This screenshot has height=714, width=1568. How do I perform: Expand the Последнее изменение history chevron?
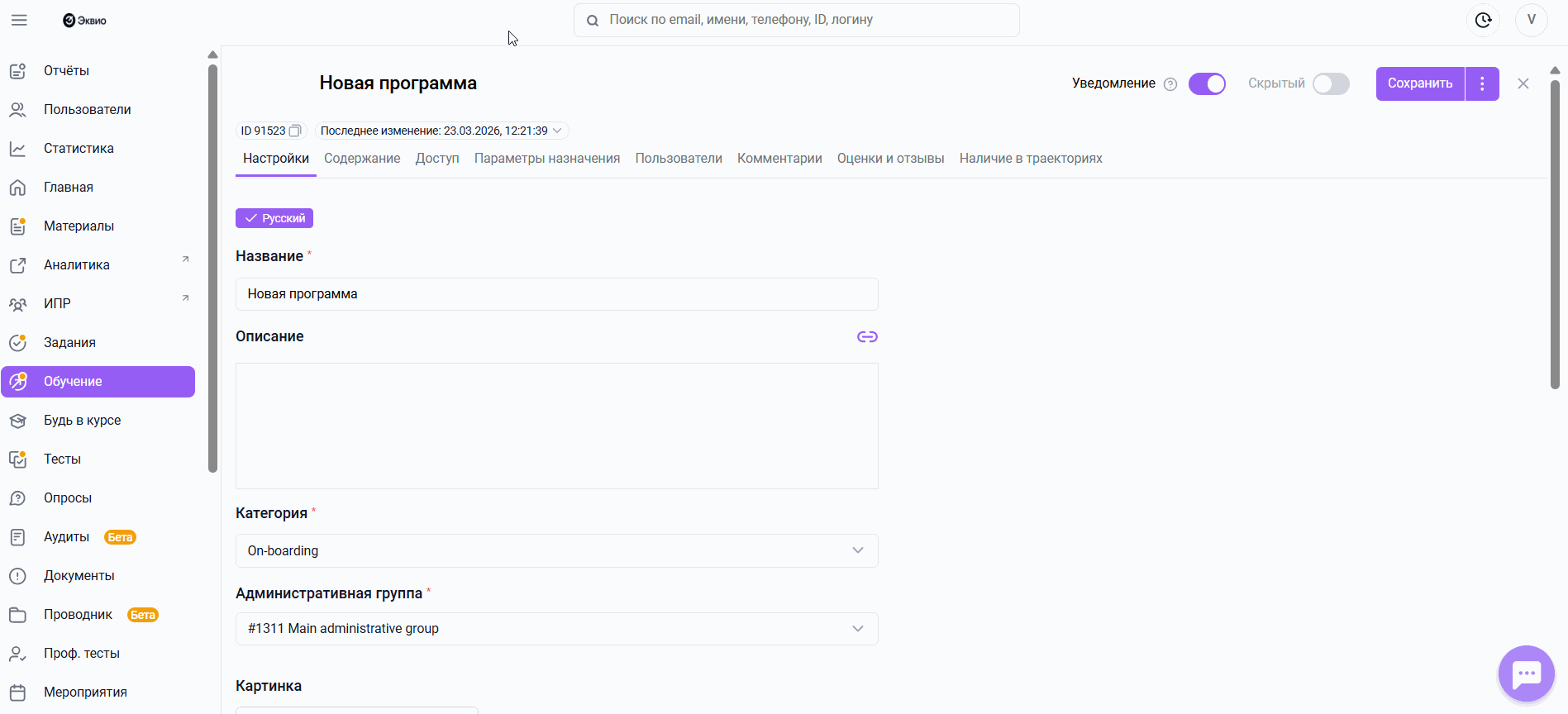(x=558, y=131)
